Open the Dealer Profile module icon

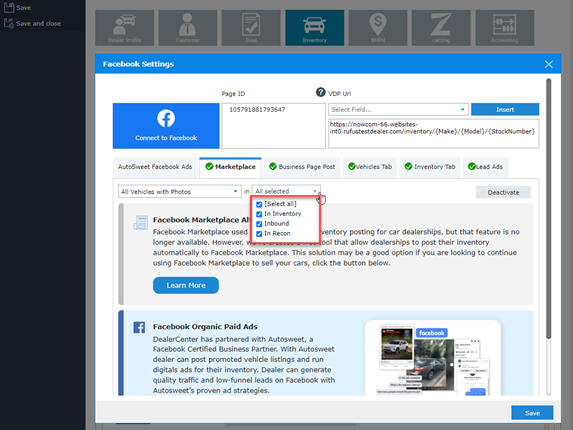(125, 28)
